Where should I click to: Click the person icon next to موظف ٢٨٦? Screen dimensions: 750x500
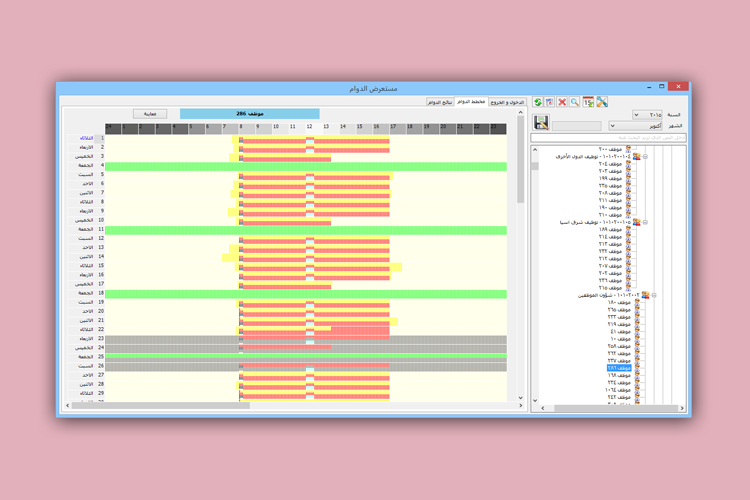(x=637, y=368)
